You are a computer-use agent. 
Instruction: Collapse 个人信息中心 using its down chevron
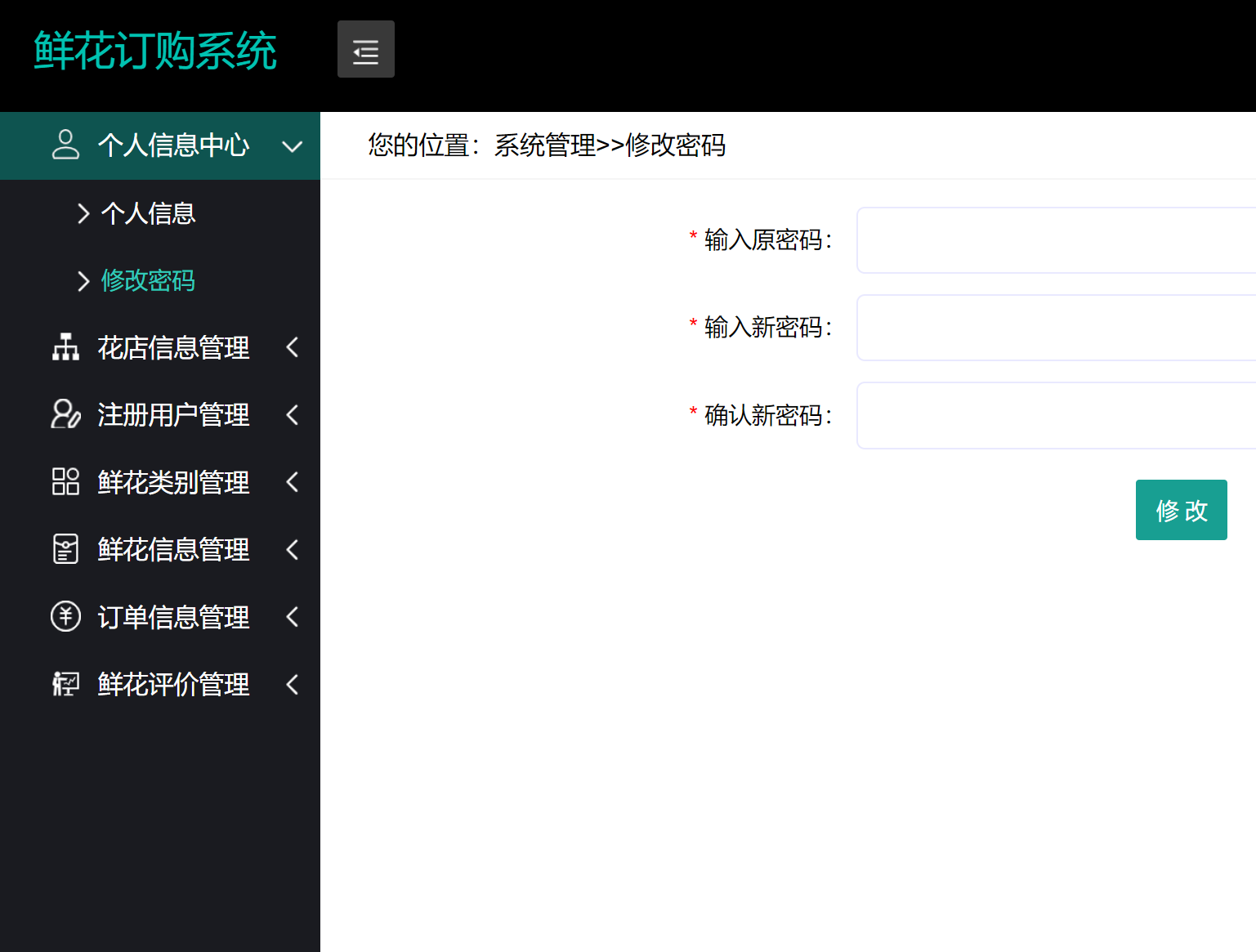click(x=292, y=146)
